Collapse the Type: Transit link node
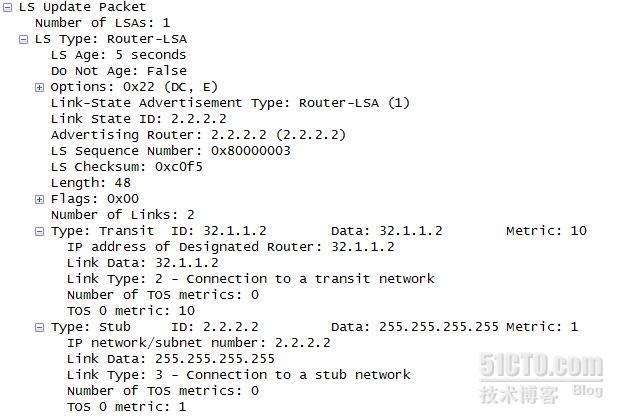 39,231
